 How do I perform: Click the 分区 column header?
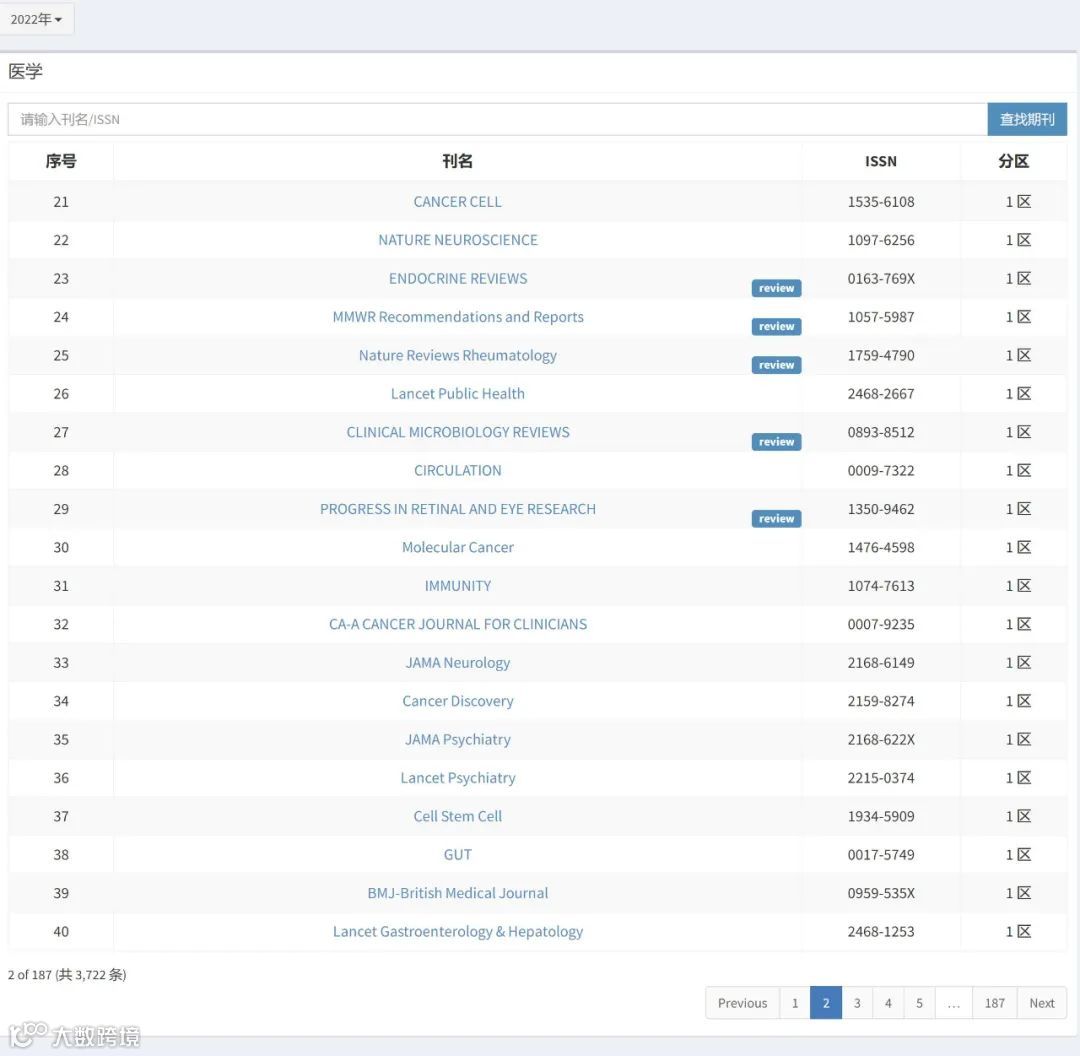[x=1013, y=161]
